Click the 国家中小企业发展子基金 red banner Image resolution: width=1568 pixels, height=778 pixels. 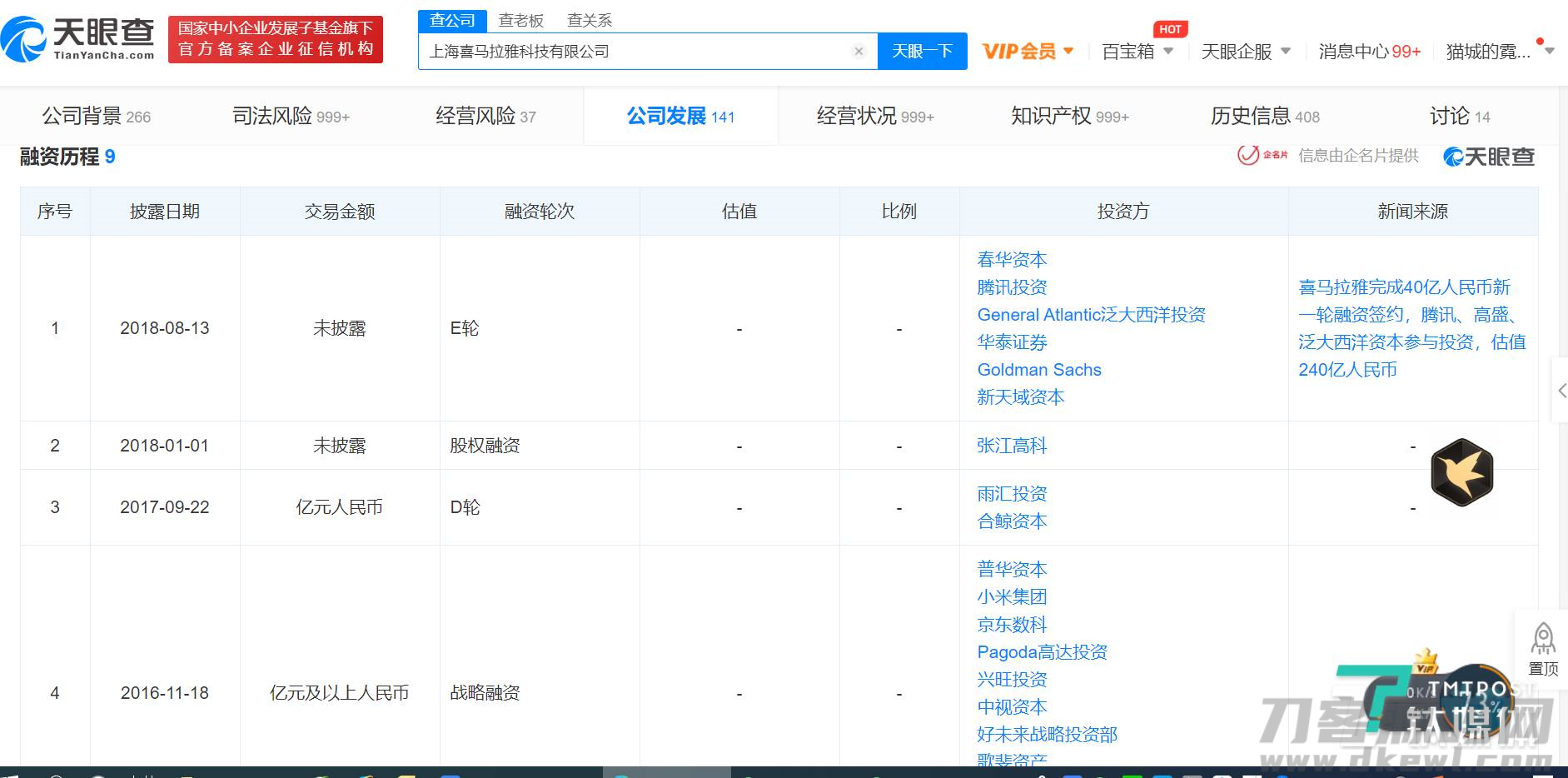(276, 39)
